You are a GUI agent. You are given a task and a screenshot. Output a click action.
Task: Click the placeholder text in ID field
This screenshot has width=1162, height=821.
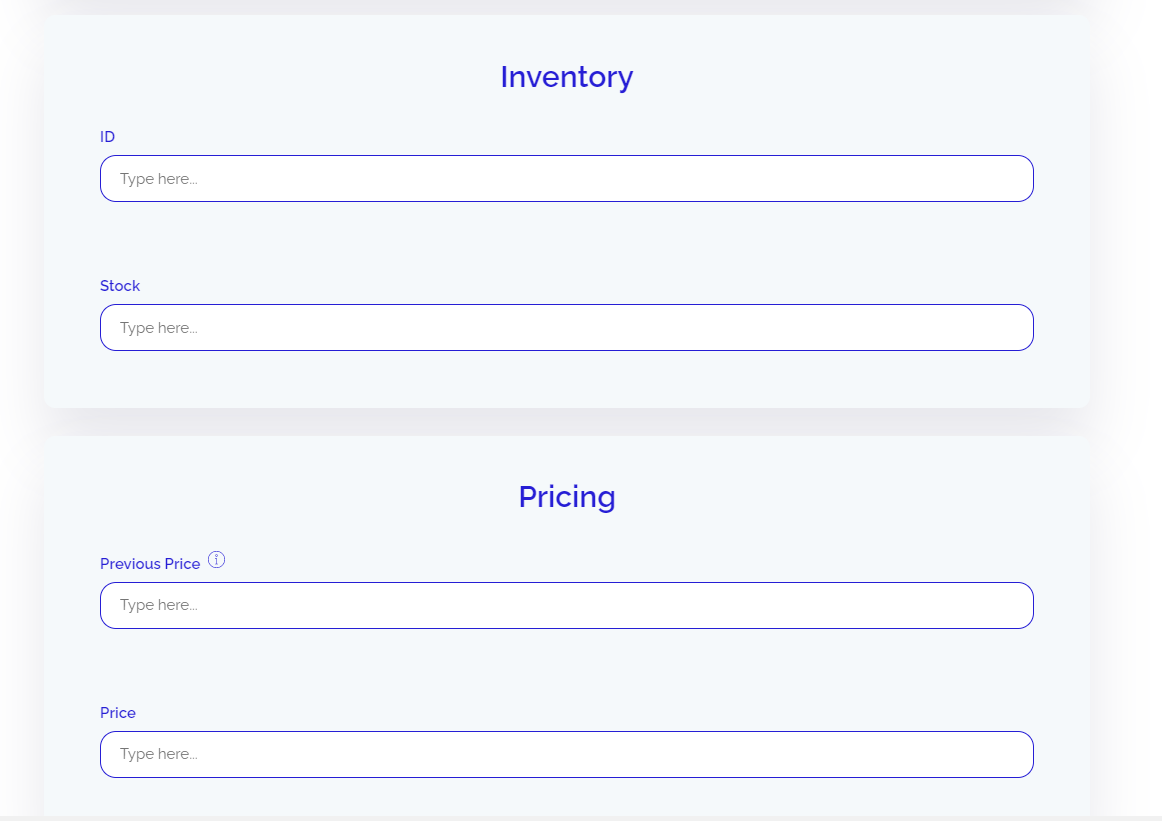coord(158,179)
